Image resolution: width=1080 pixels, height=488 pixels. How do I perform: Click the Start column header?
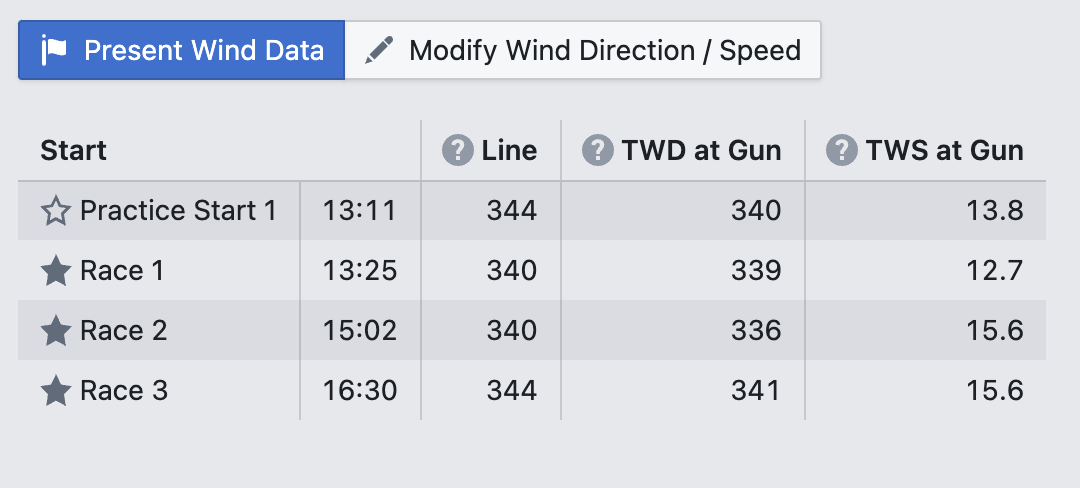pos(74,150)
